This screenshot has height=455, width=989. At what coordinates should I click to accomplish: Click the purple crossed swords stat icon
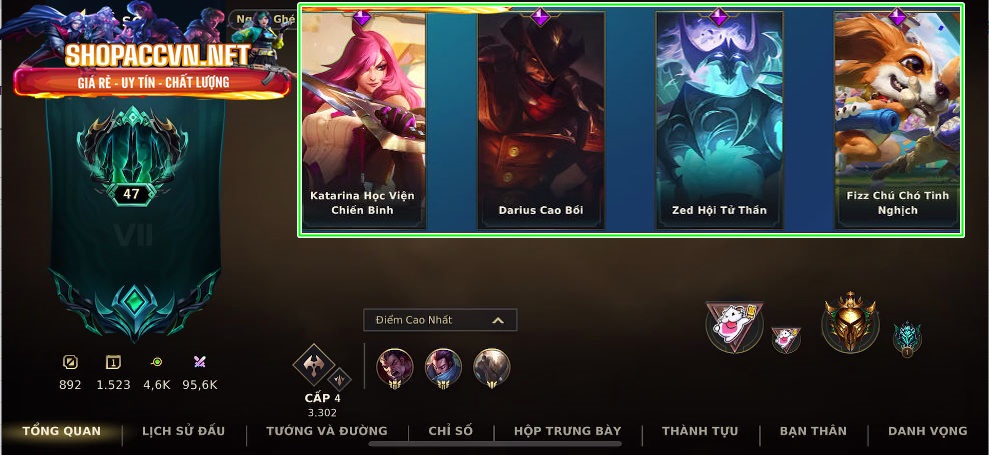(x=200, y=362)
